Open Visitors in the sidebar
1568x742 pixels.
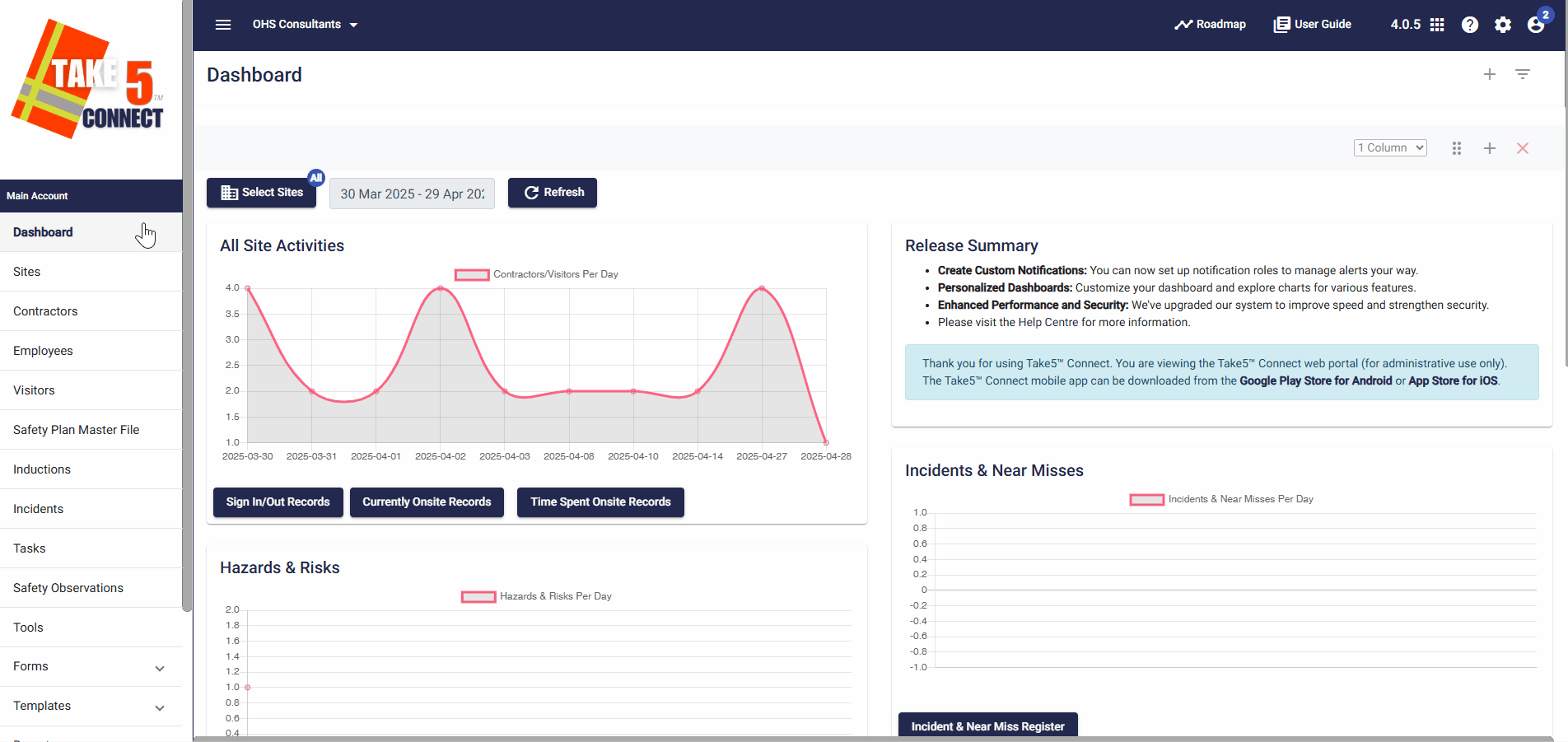[91, 390]
